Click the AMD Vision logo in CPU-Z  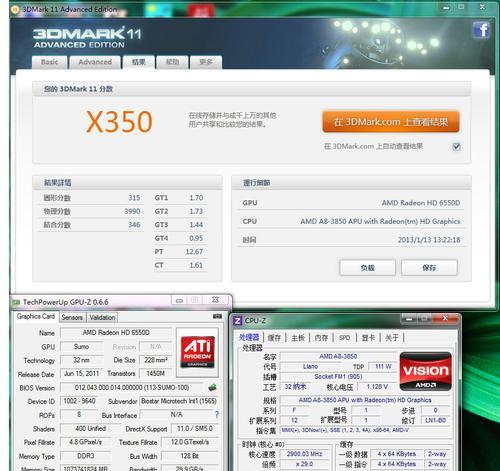coord(426,371)
